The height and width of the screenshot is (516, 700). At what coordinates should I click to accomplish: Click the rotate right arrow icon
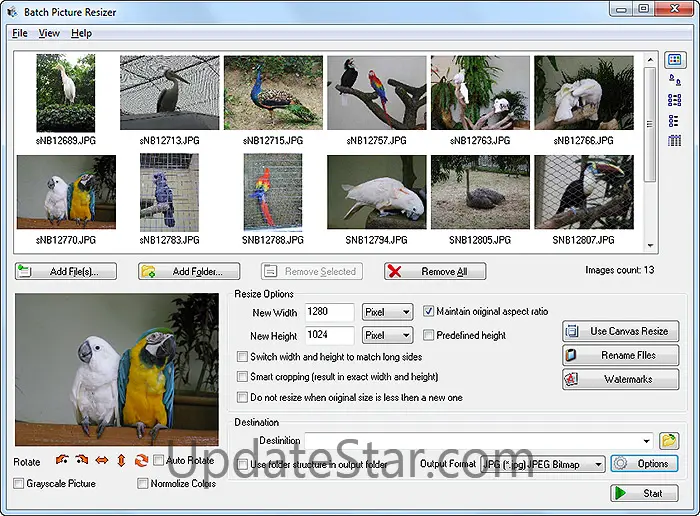coord(82,461)
